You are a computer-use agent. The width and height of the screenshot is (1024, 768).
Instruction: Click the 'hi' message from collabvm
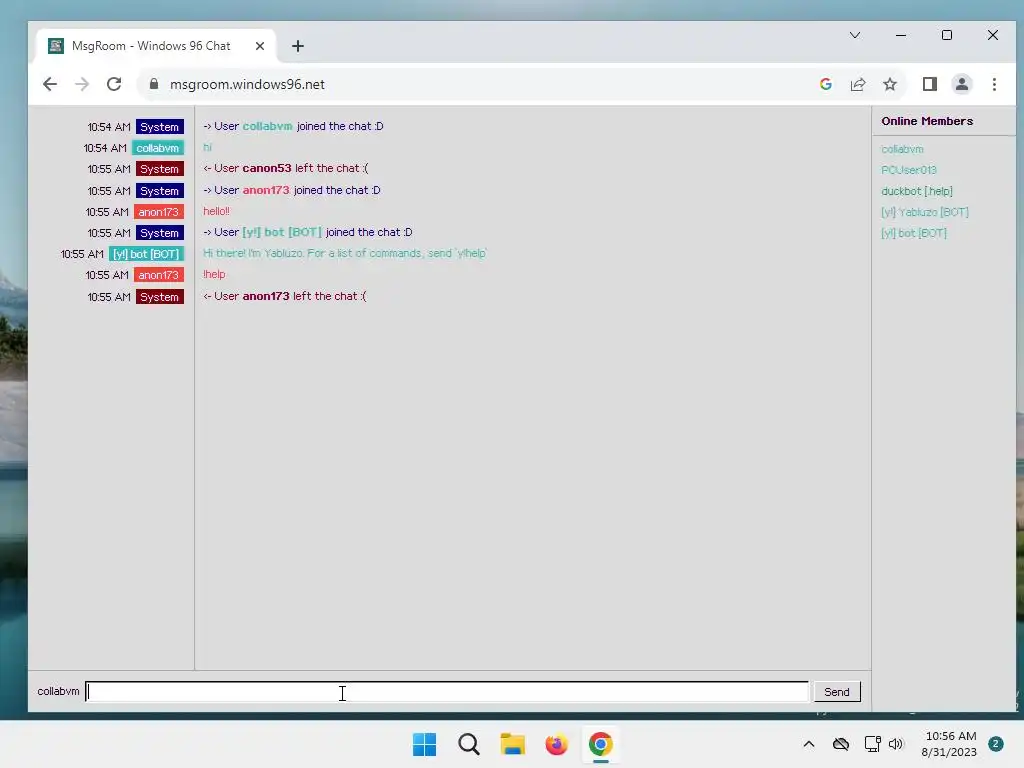[207, 148]
